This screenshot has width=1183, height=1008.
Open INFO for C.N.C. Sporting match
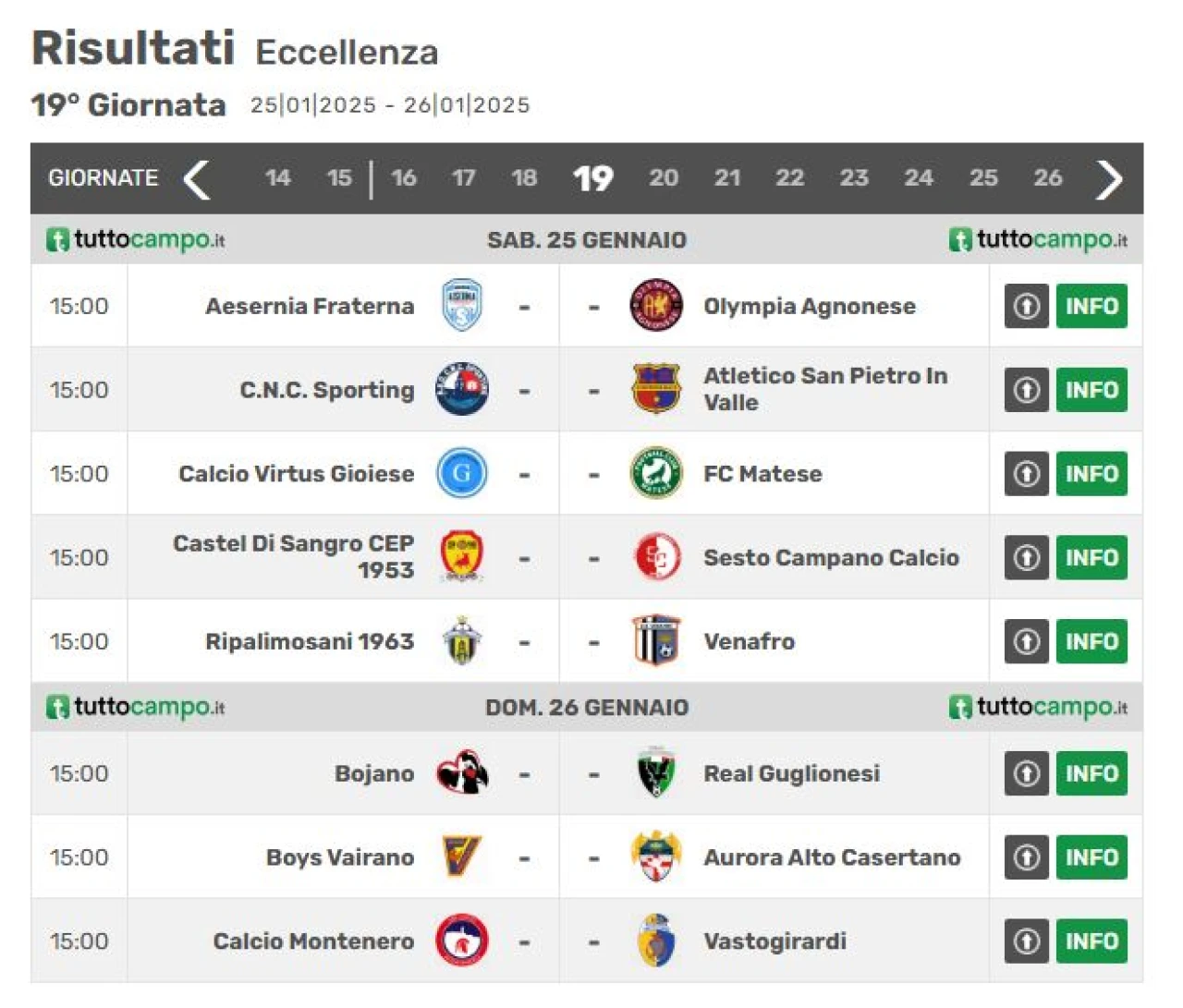(1092, 390)
